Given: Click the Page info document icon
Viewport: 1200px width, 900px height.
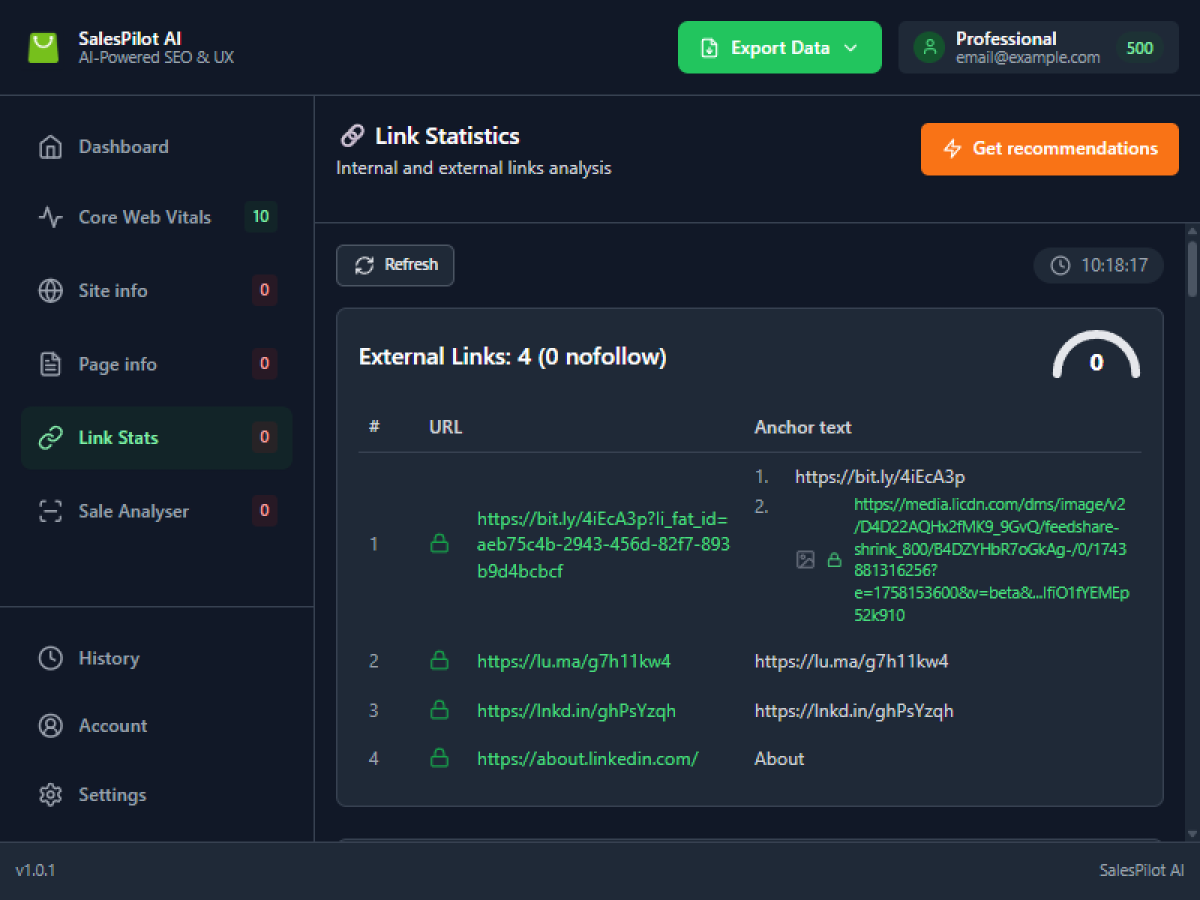Looking at the screenshot, I should pos(50,364).
